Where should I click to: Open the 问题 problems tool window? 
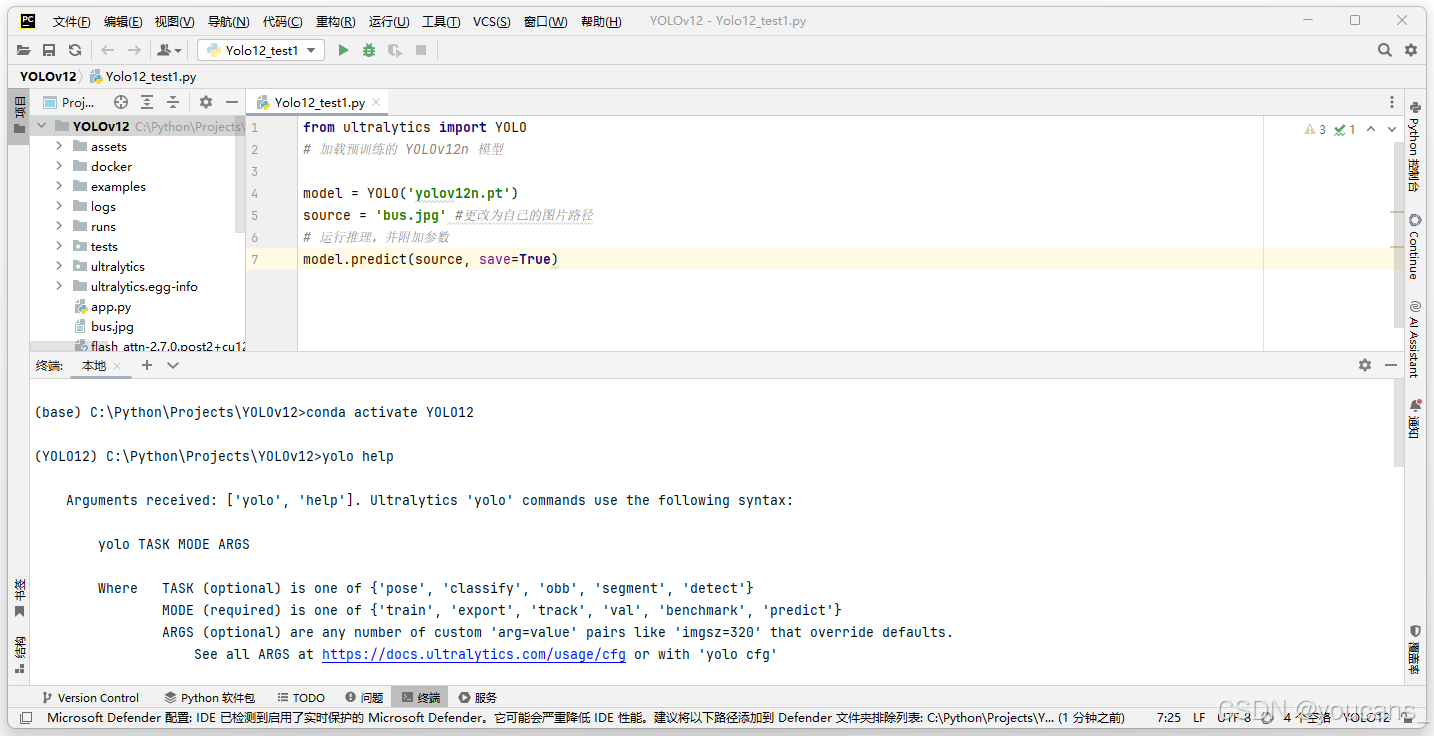[364, 697]
